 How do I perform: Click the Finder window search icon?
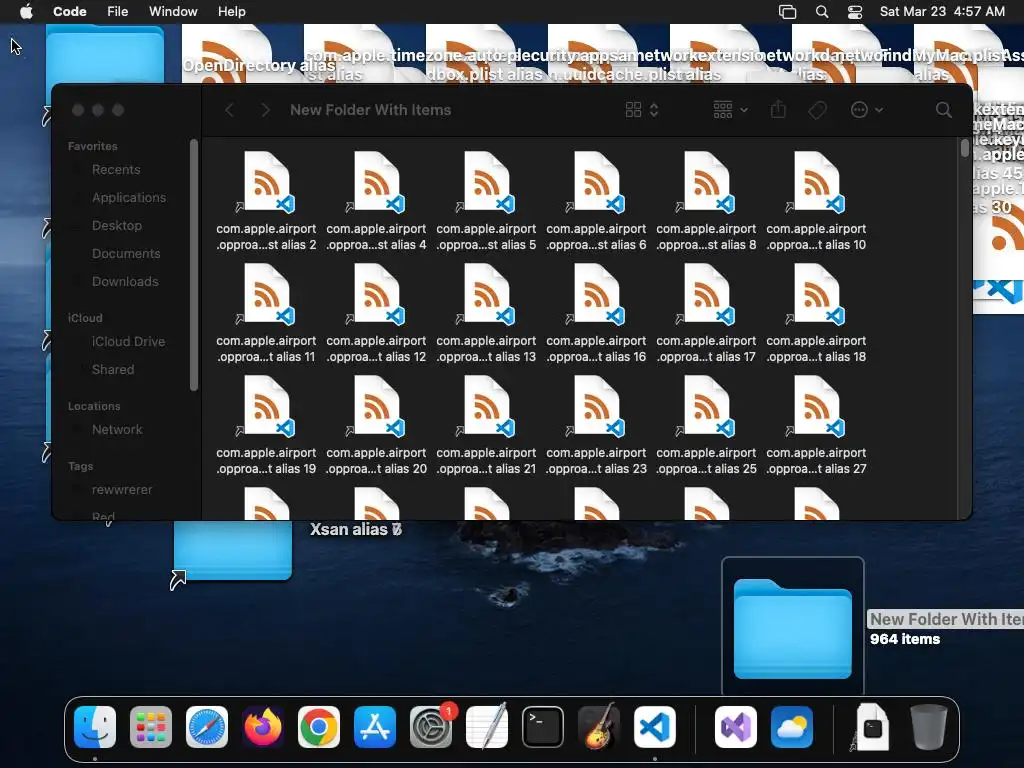pyautogui.click(x=944, y=110)
